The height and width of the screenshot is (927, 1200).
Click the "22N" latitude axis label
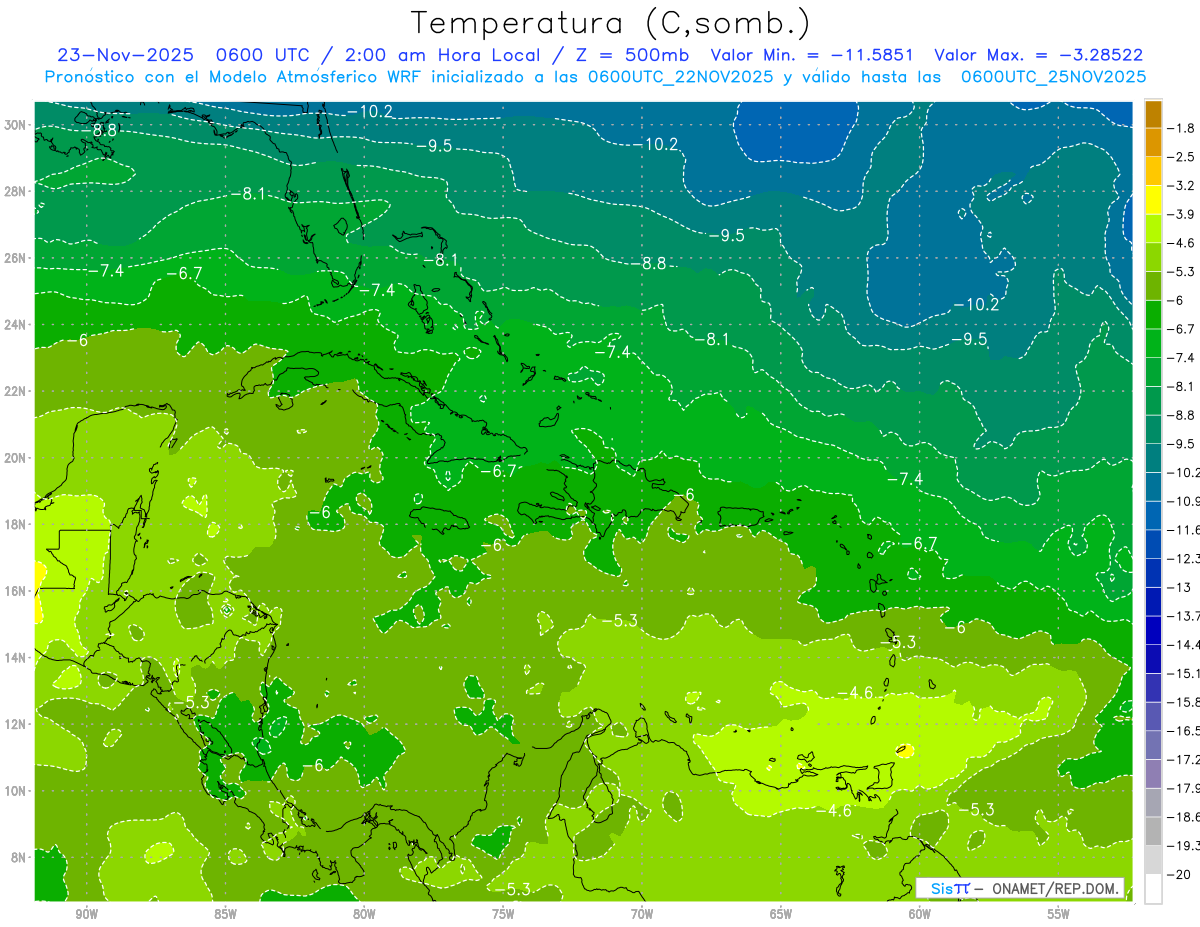17,391
